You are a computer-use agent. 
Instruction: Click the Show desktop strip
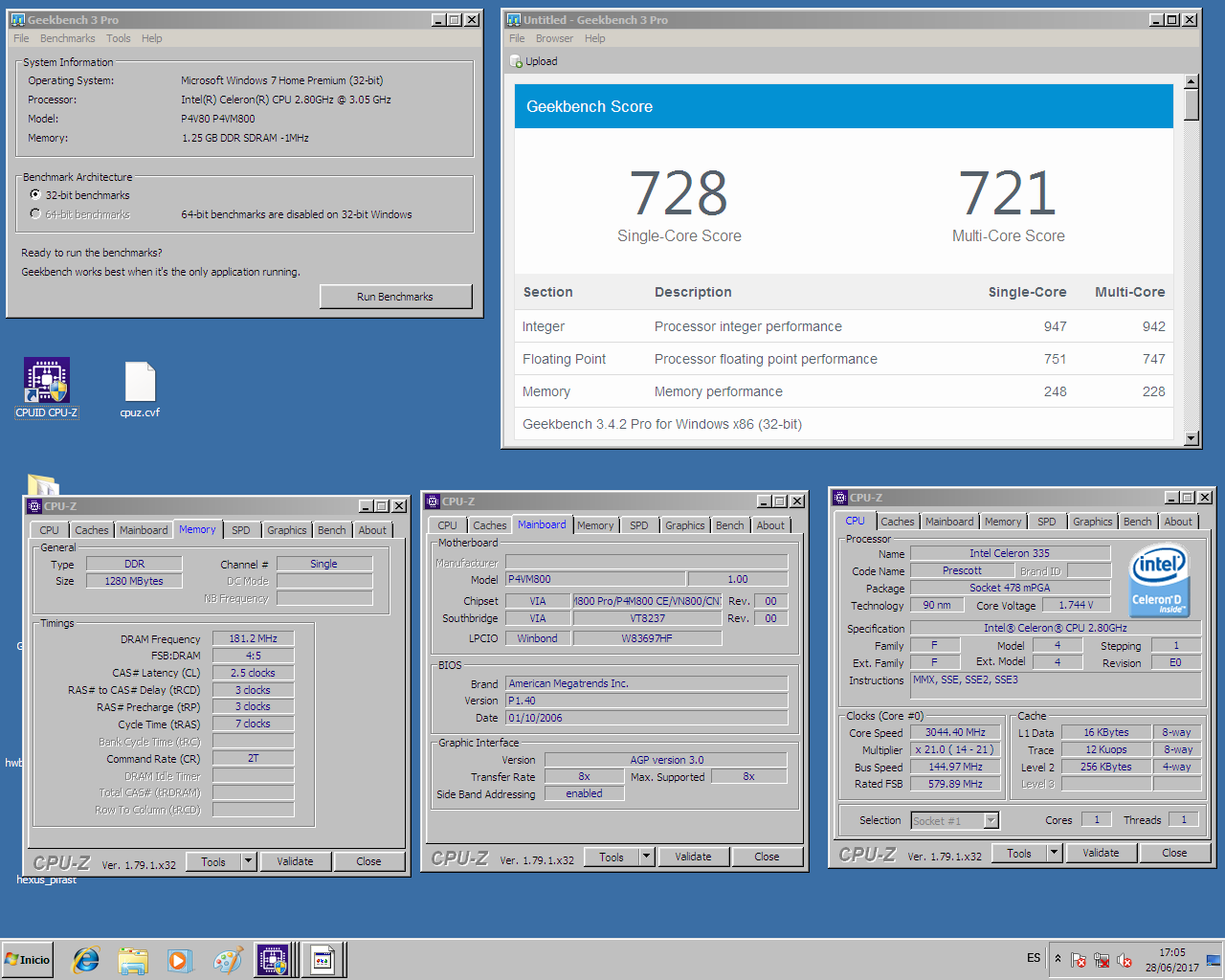pos(1214,960)
